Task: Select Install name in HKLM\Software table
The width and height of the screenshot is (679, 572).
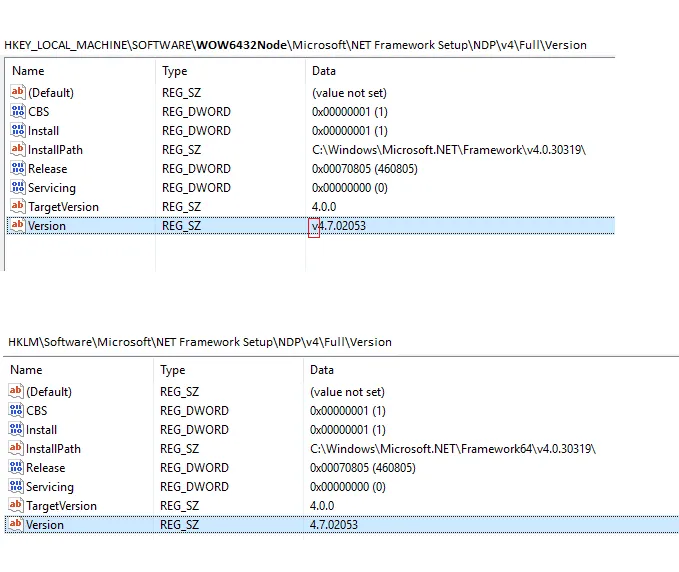Action: [x=42, y=430]
